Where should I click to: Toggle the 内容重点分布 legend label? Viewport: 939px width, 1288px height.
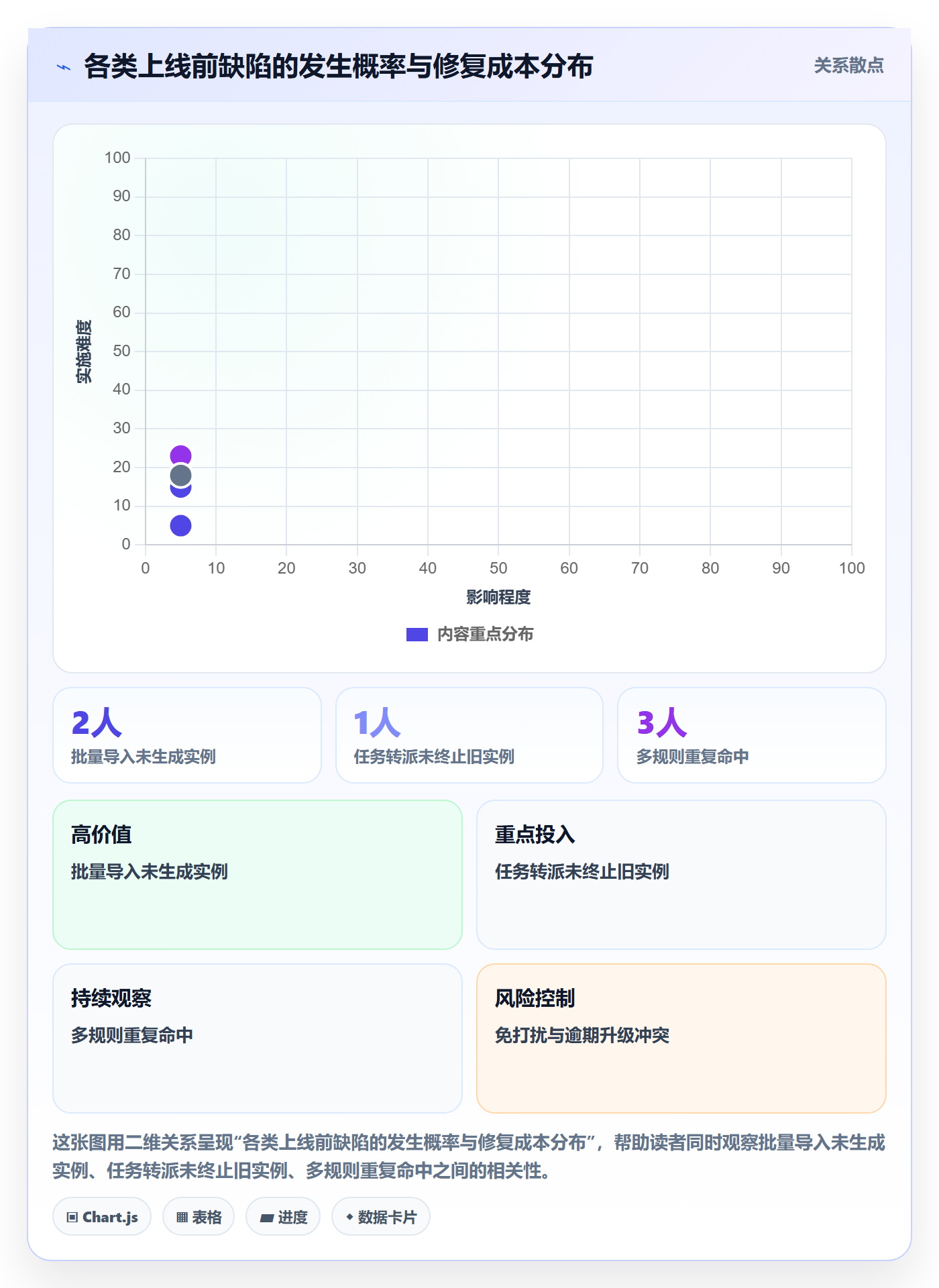click(485, 635)
